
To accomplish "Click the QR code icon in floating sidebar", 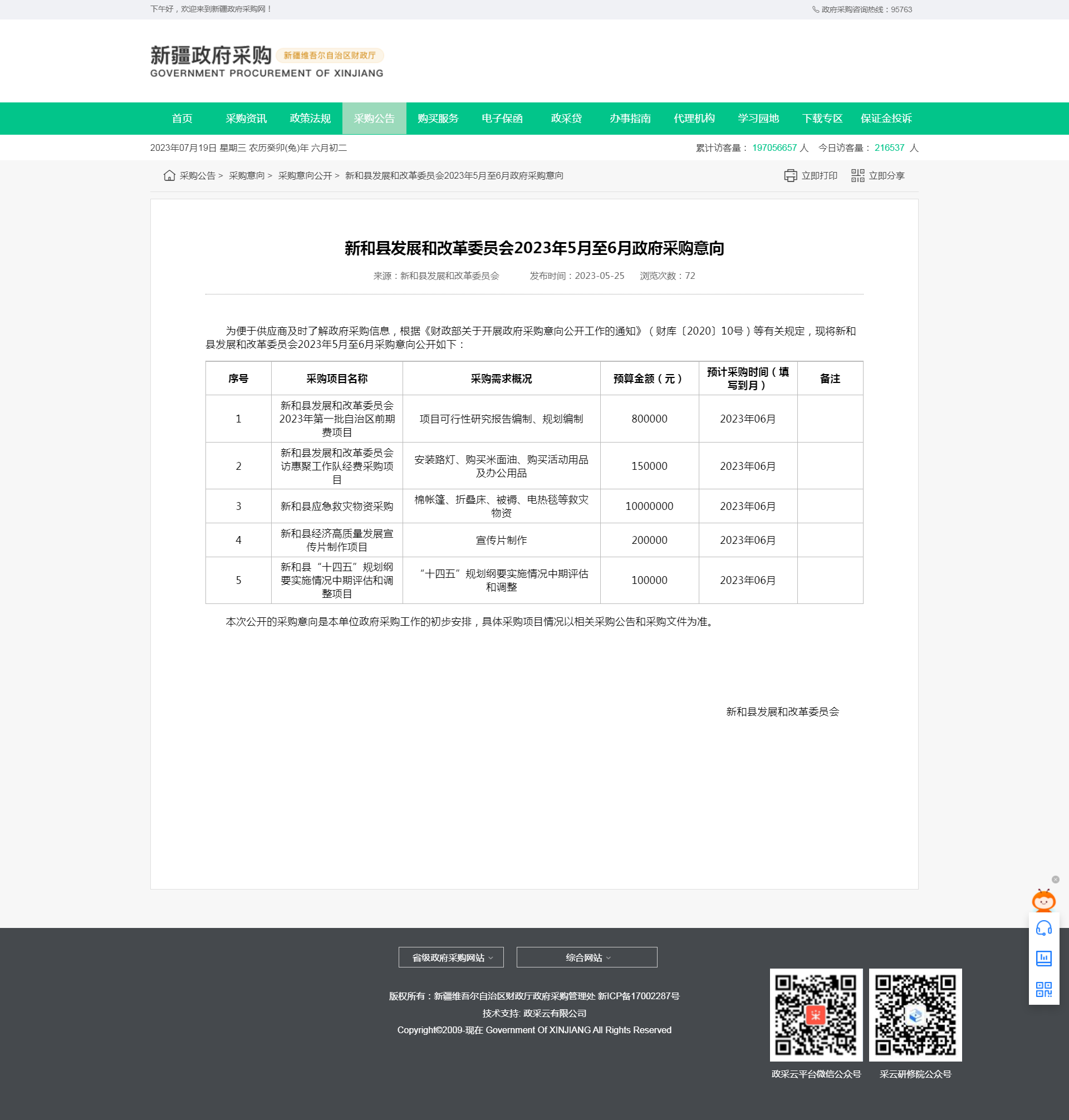I will [1043, 990].
